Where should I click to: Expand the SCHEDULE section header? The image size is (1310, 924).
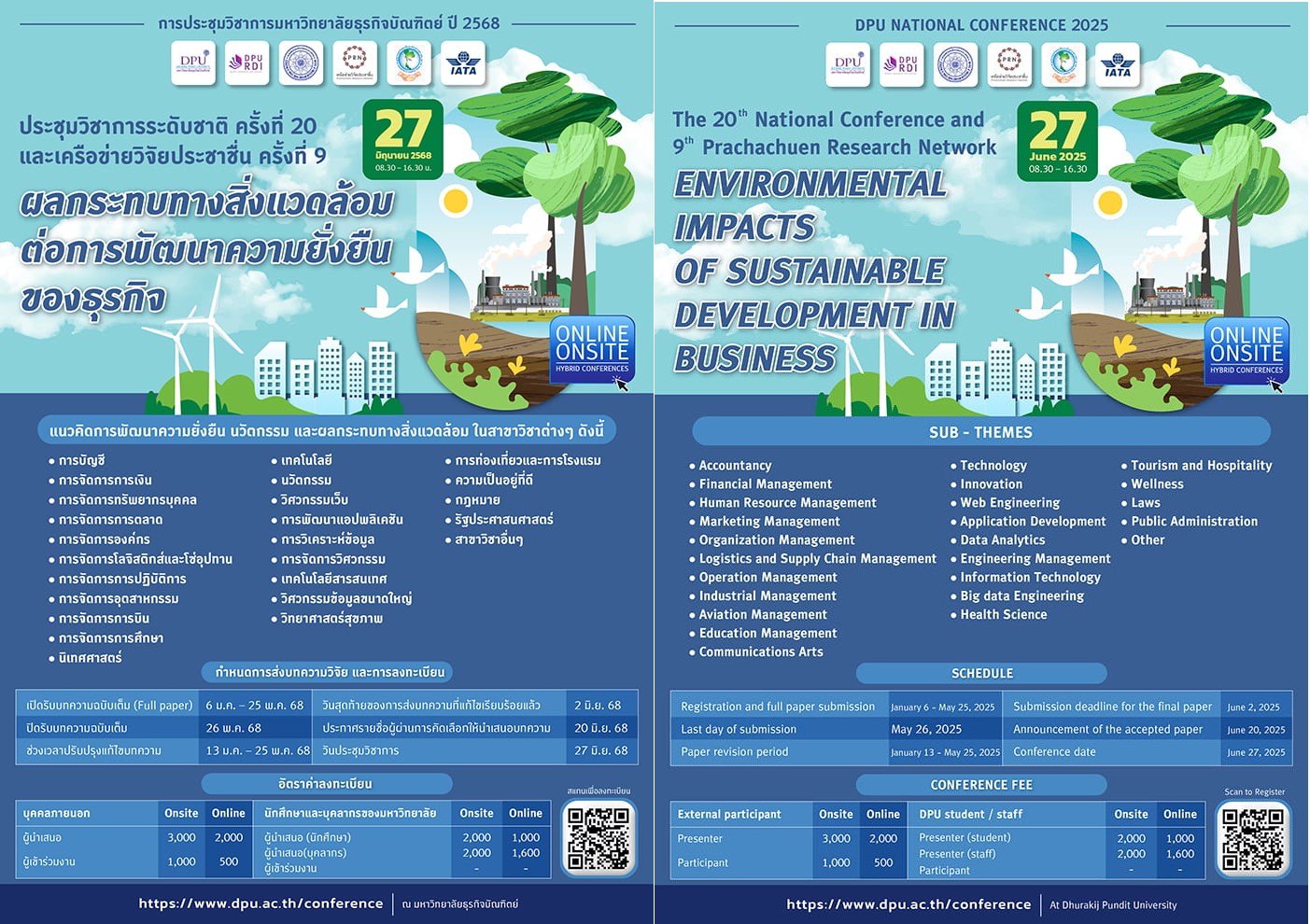coord(981,673)
